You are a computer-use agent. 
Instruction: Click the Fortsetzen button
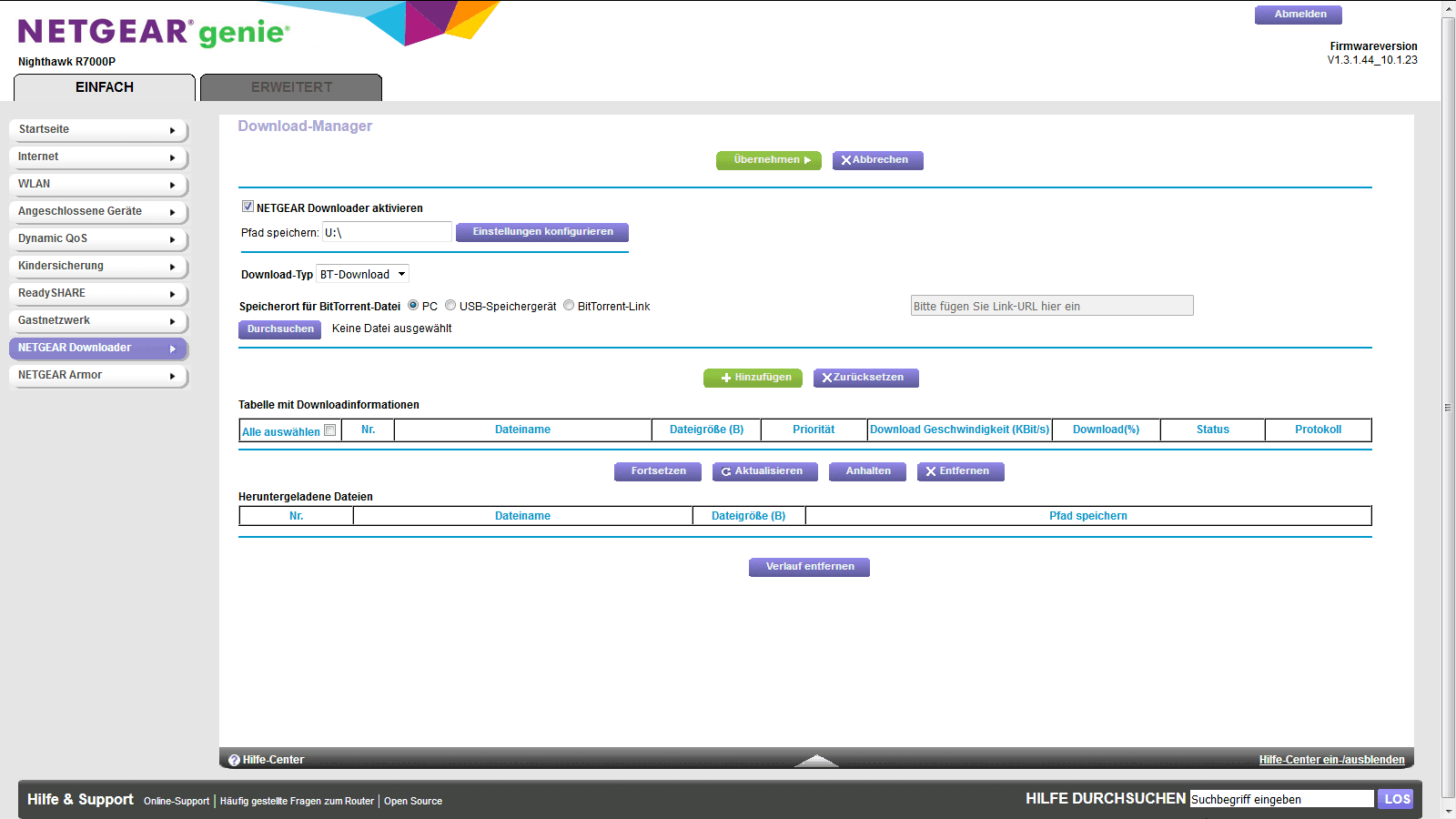[658, 471]
